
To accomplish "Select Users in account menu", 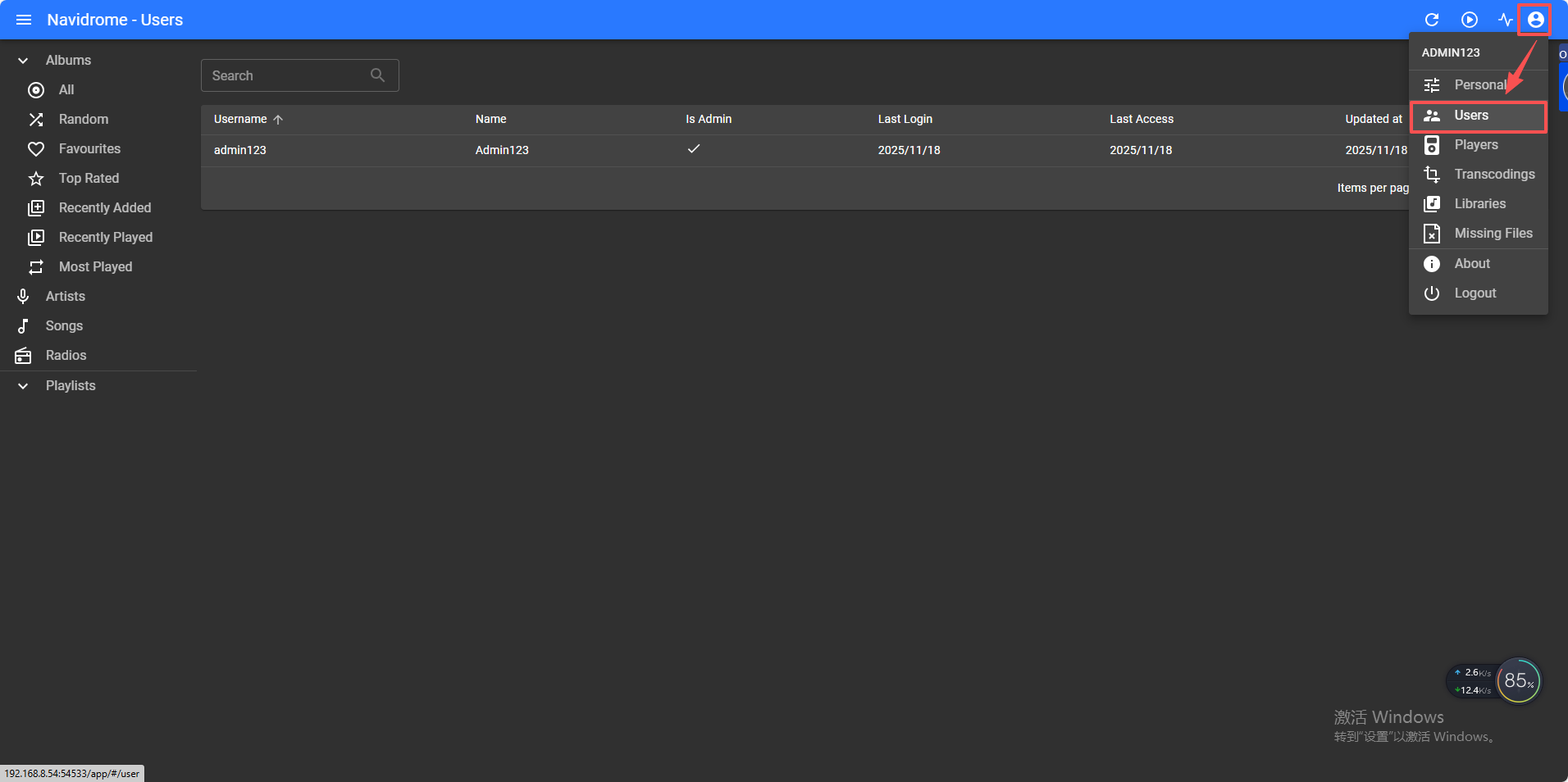I will tap(1479, 116).
